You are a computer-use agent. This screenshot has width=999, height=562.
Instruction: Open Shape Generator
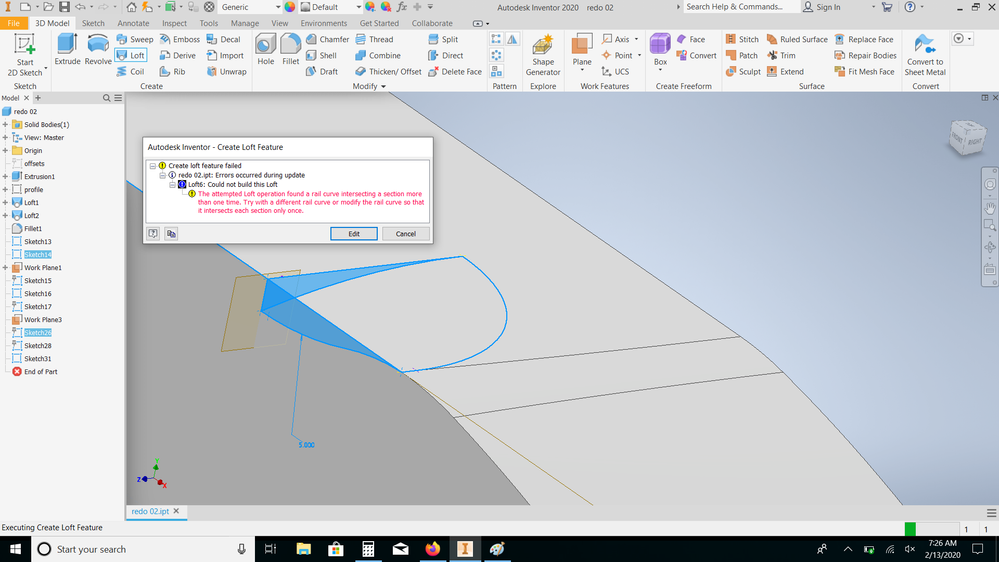543,55
